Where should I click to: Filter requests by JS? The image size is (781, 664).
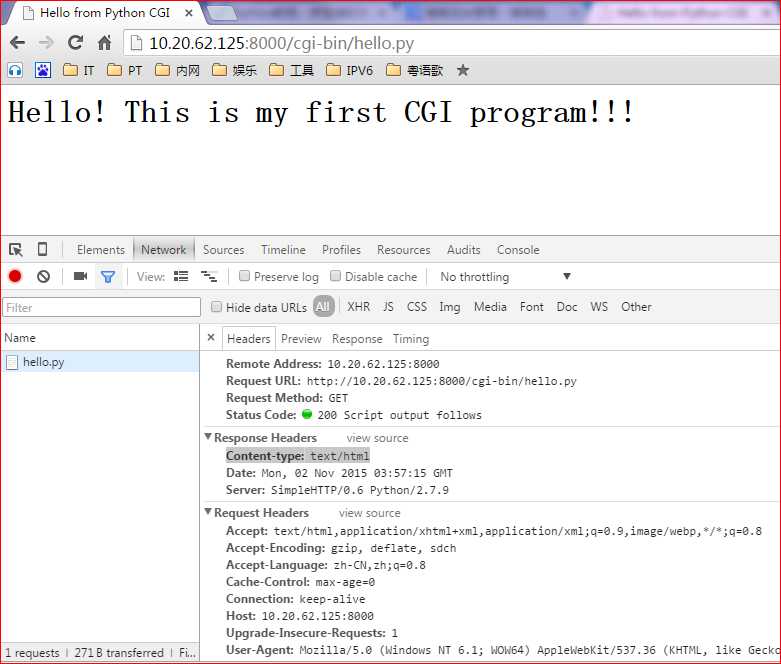click(x=389, y=307)
